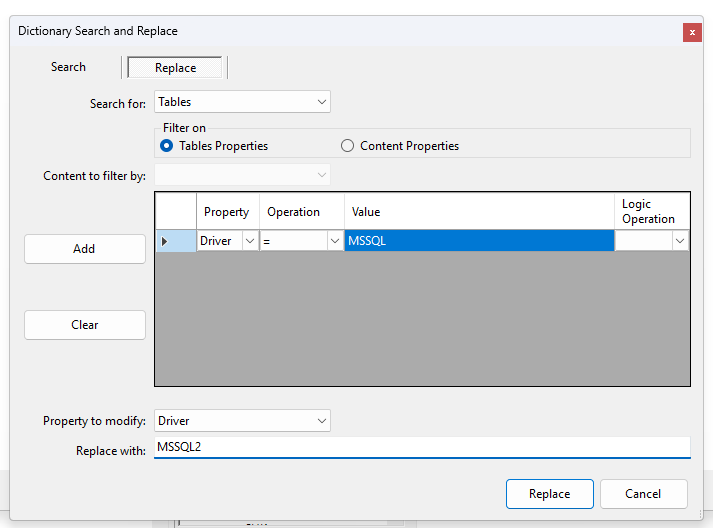Open the 'Property to modify' dropdown

(x=242, y=421)
